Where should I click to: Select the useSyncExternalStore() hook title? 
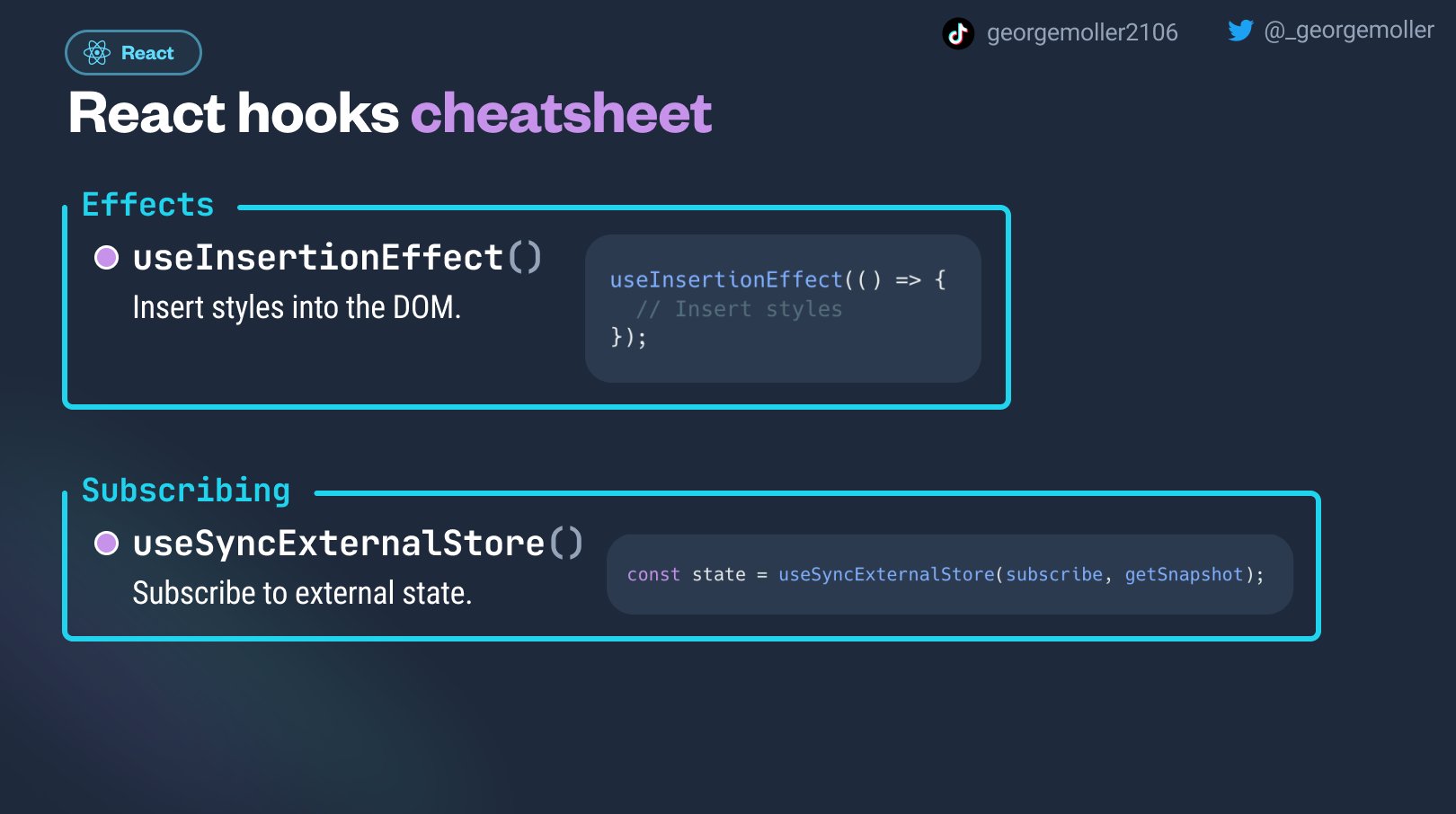[x=358, y=544]
